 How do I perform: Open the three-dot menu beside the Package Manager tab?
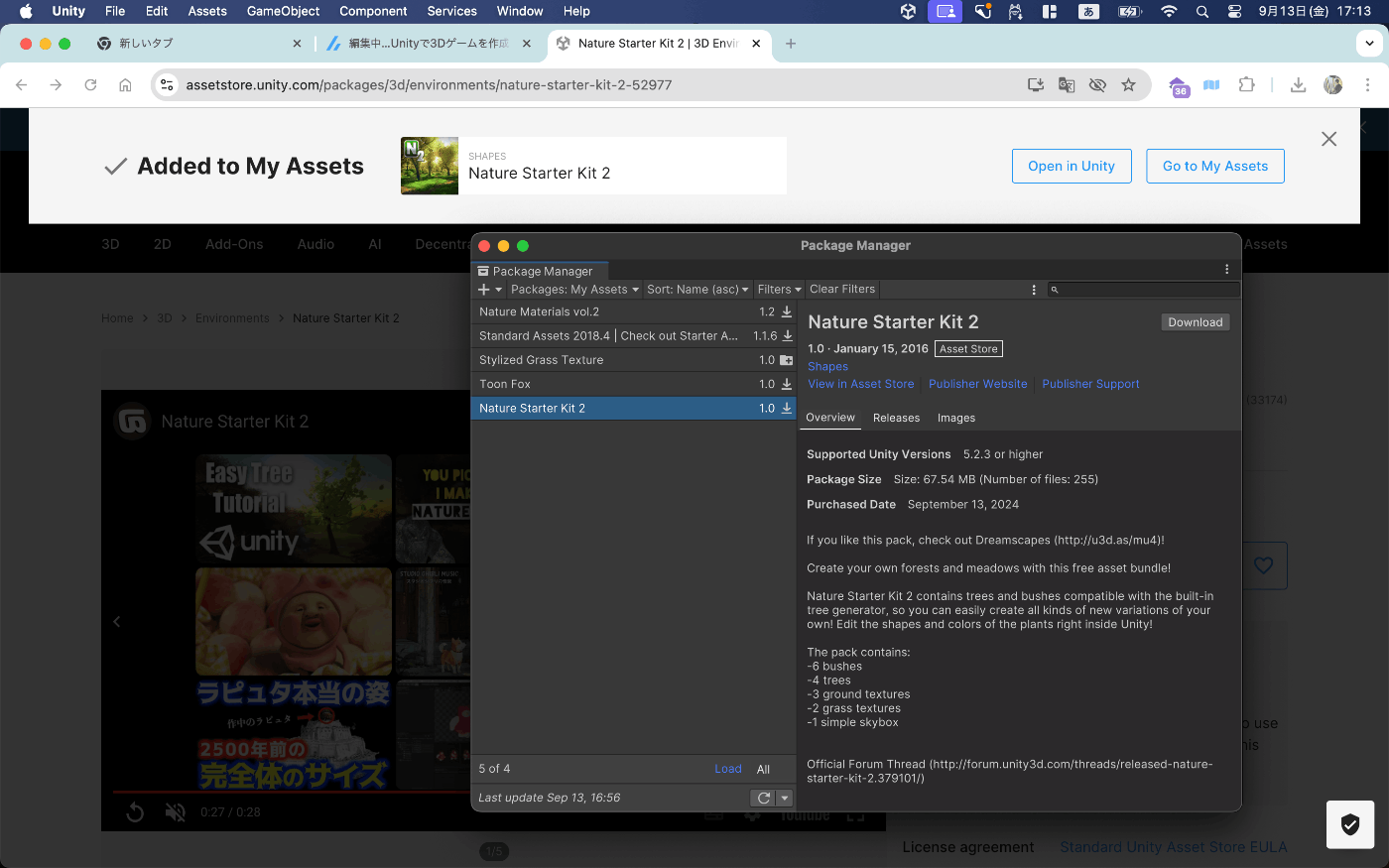[x=1226, y=269]
